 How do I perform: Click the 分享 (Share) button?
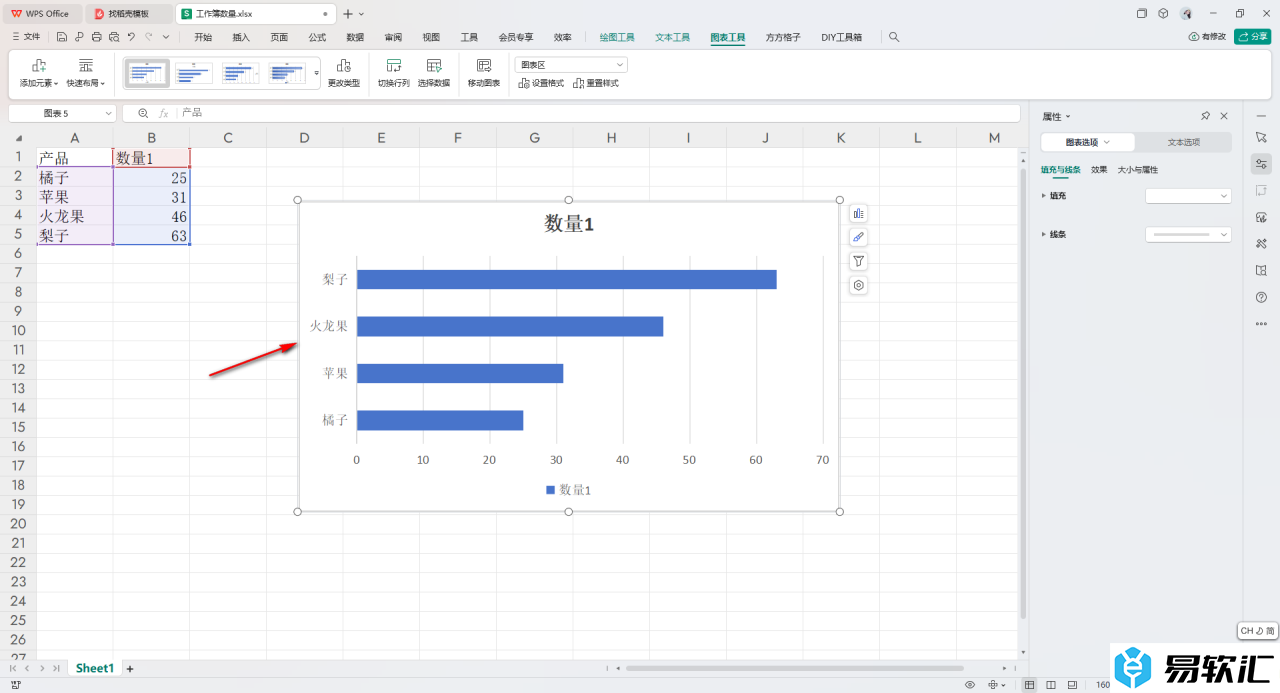[x=1253, y=37]
